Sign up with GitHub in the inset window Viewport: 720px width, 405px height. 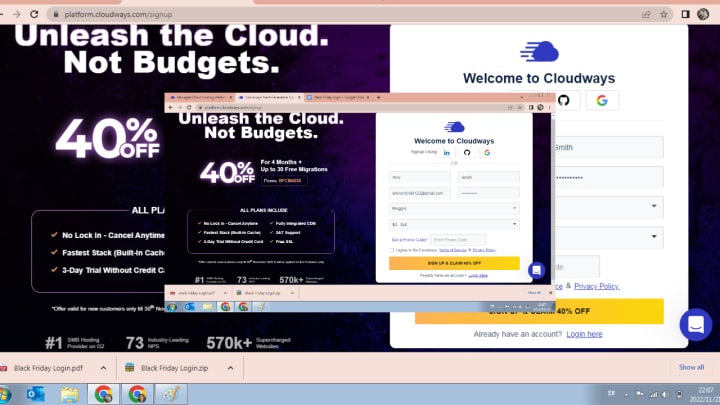467,152
